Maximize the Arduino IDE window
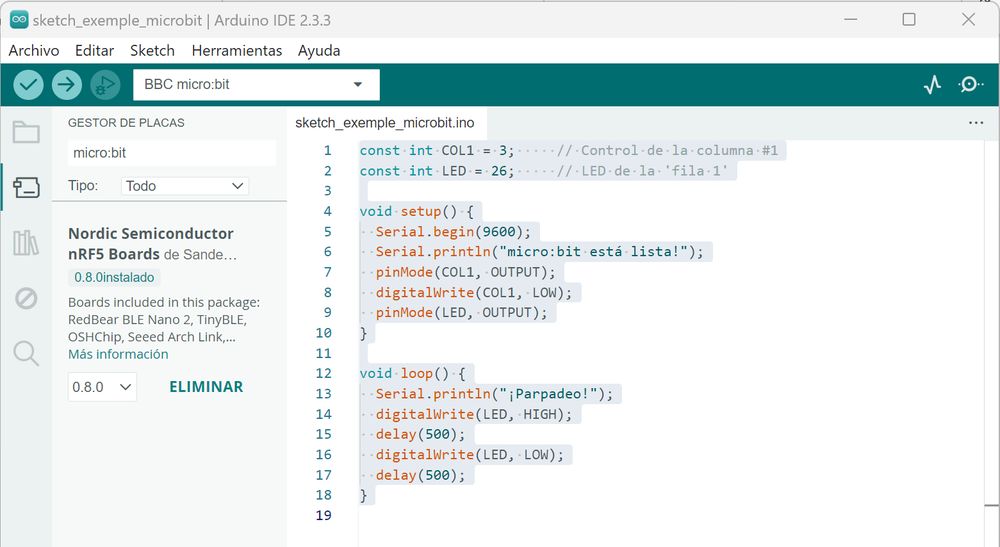Viewport: 1000px width, 547px height. click(909, 20)
